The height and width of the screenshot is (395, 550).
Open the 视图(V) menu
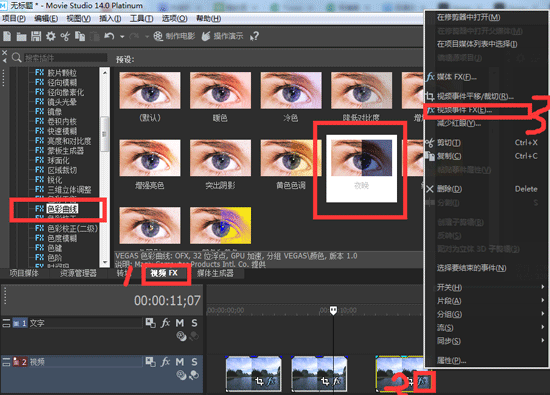tap(79, 18)
